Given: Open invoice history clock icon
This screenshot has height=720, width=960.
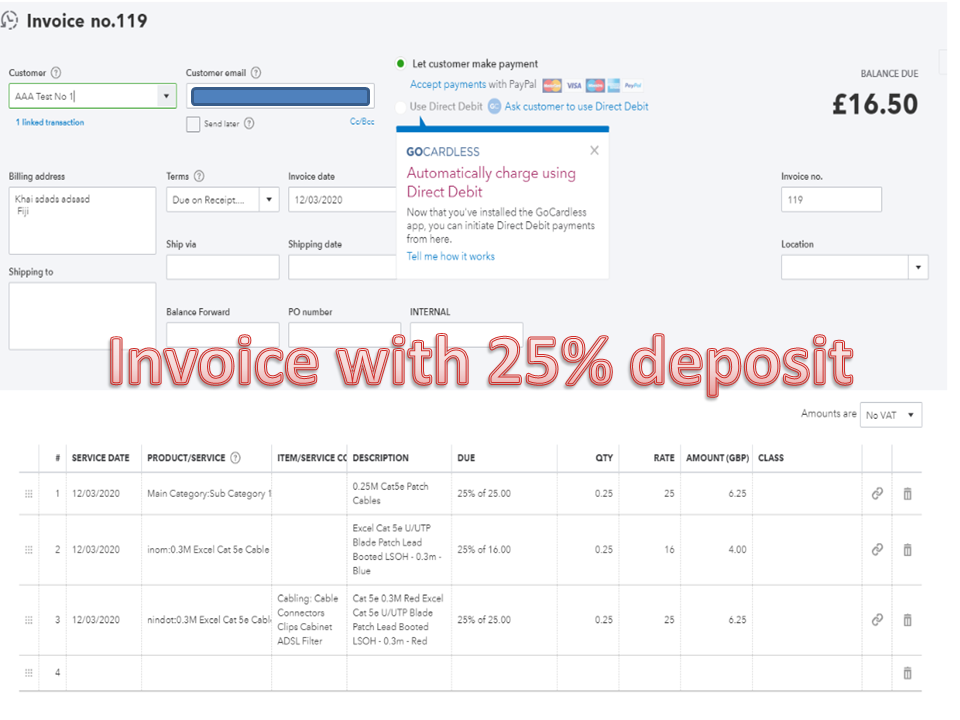Looking at the screenshot, I should pos(9,20).
